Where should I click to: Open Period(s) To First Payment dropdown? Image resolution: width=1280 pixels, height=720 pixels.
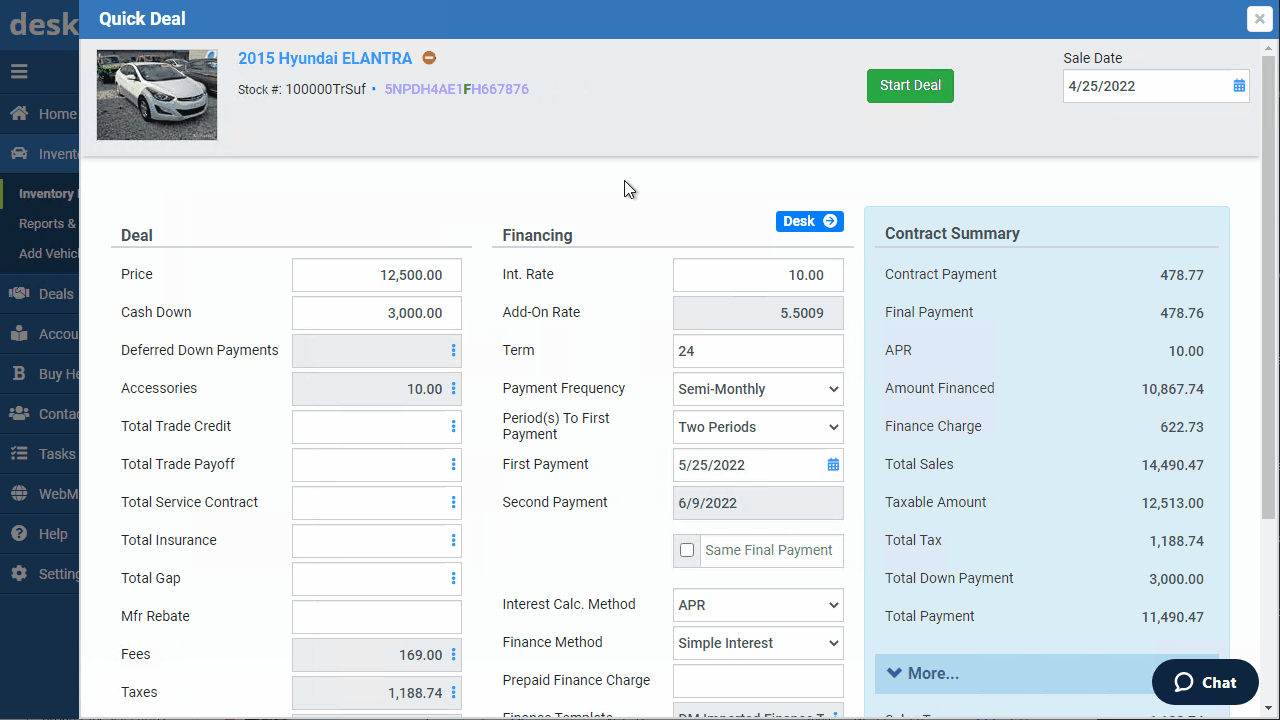click(x=758, y=427)
